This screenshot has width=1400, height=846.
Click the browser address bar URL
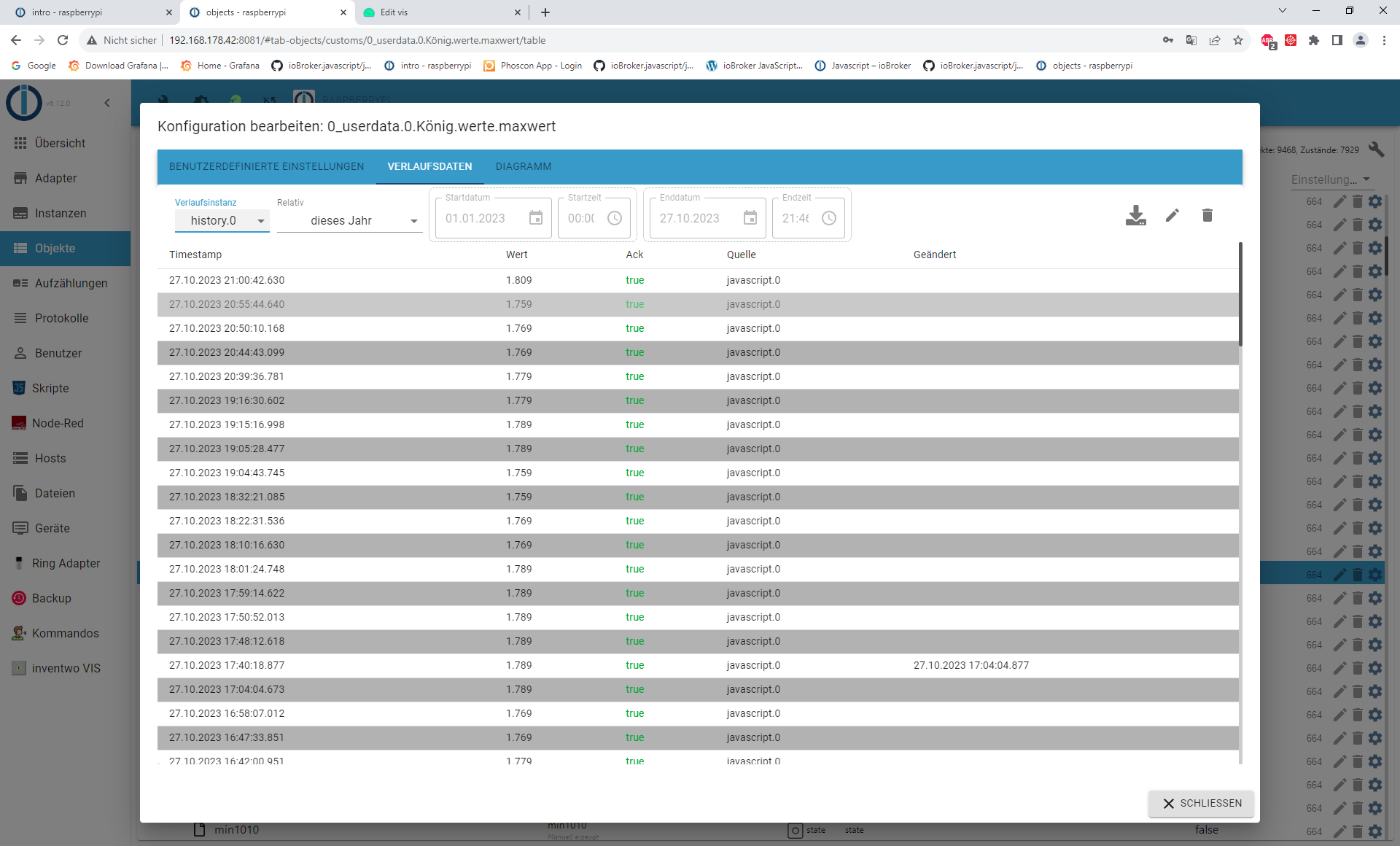point(357,40)
